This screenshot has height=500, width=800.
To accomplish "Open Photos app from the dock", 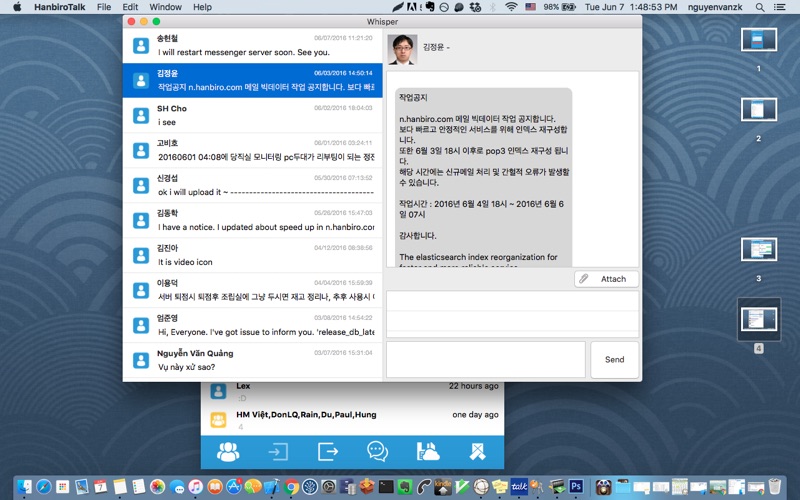I will [x=157, y=487].
